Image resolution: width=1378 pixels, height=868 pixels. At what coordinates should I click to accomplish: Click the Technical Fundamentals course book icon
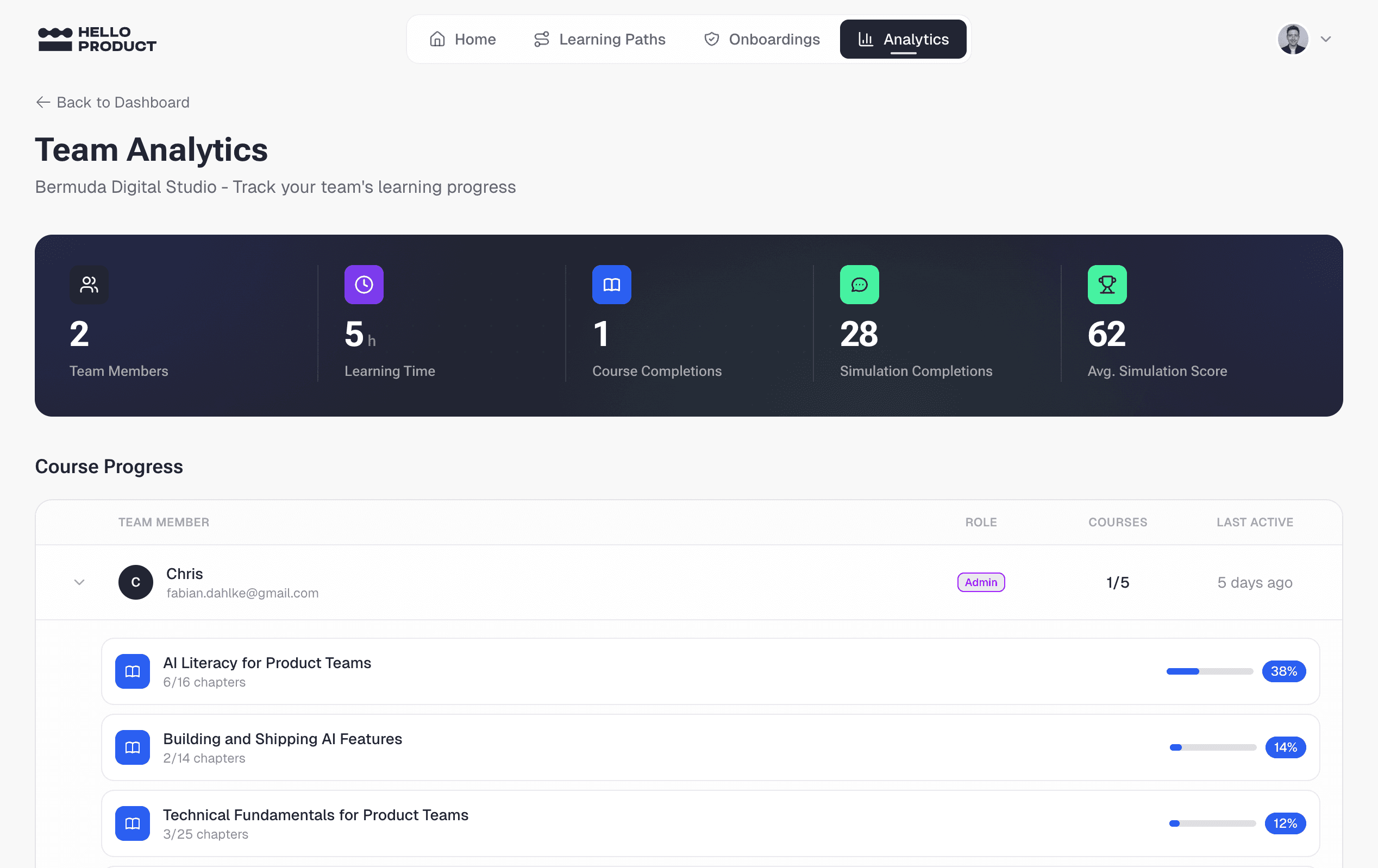tap(132, 823)
